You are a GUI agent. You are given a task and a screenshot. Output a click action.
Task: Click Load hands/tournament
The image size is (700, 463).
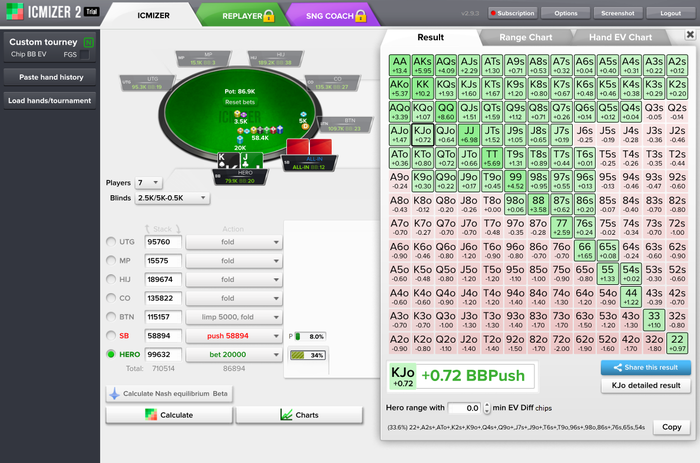coord(50,101)
